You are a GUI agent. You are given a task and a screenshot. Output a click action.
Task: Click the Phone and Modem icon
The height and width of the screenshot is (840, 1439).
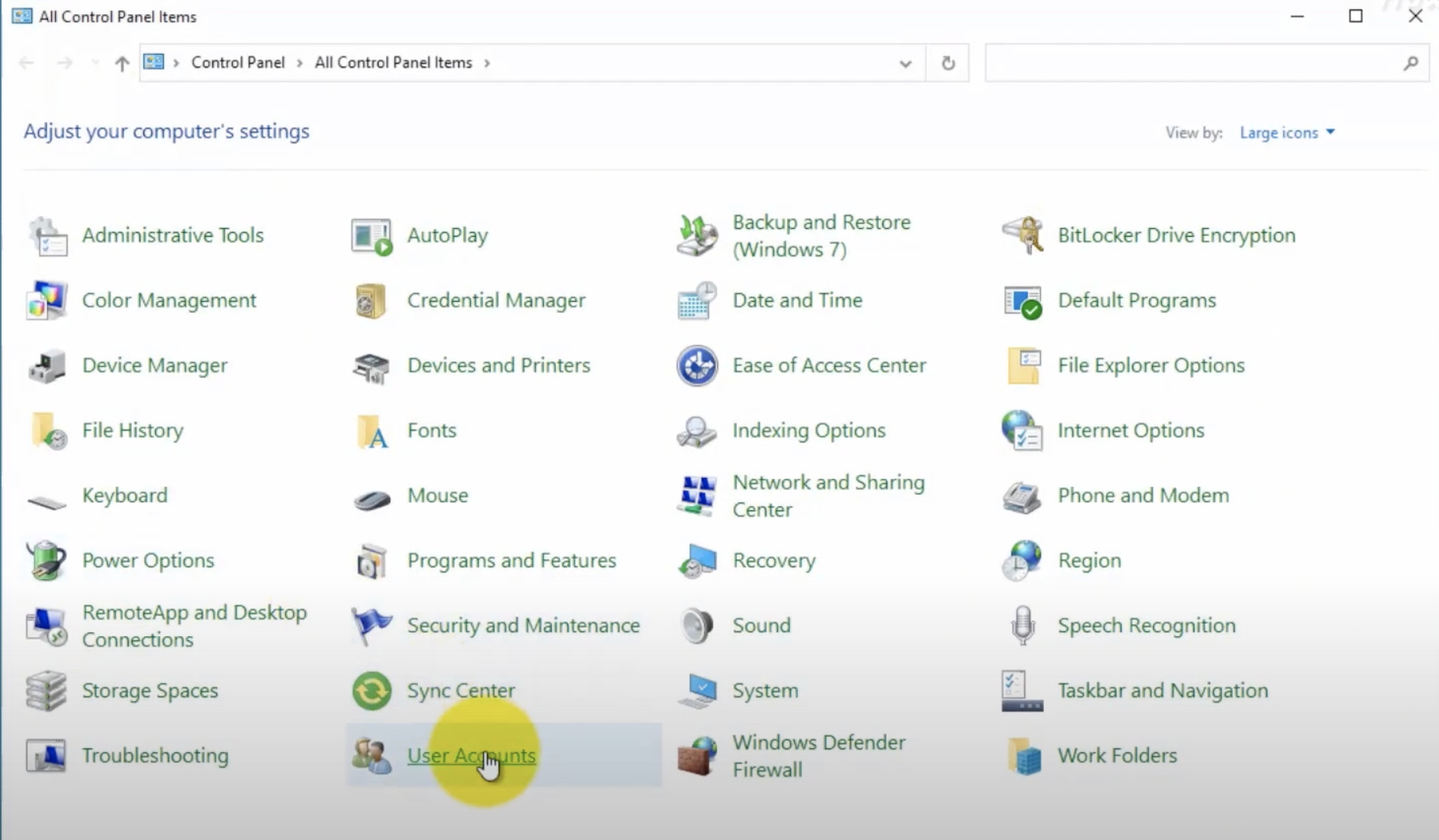pyautogui.click(x=1022, y=496)
